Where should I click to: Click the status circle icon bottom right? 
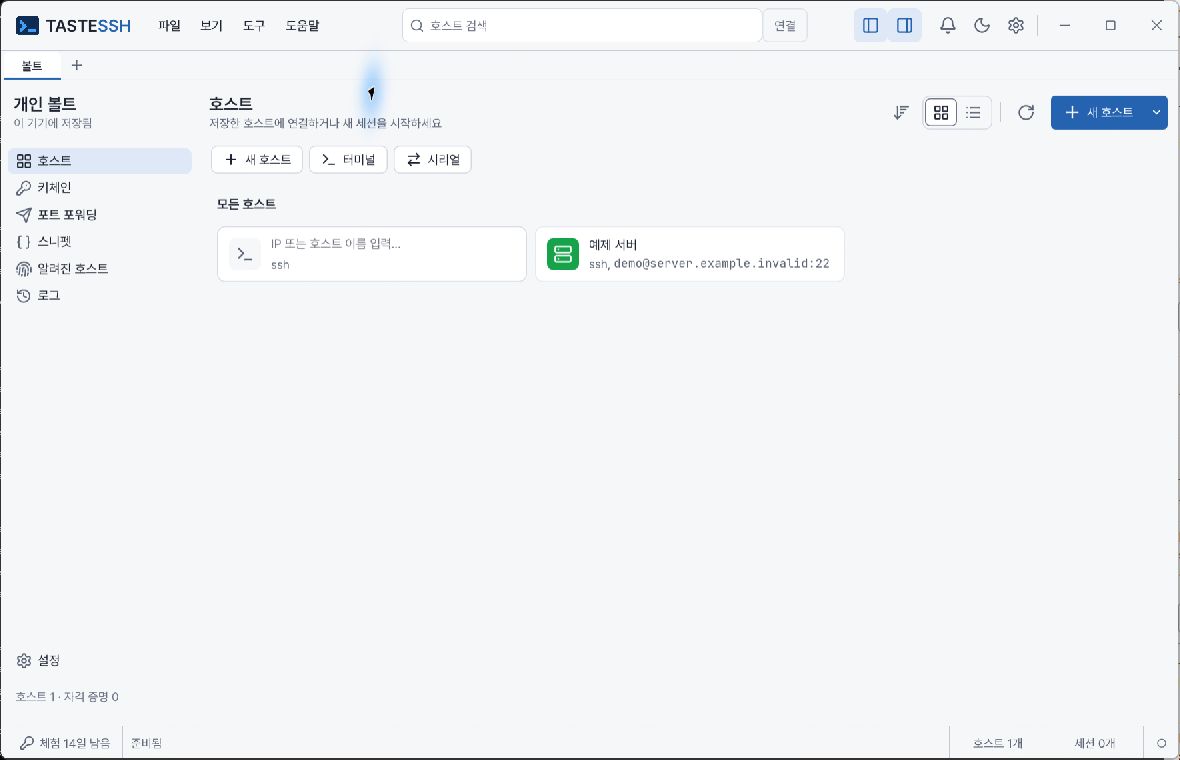click(x=1161, y=743)
